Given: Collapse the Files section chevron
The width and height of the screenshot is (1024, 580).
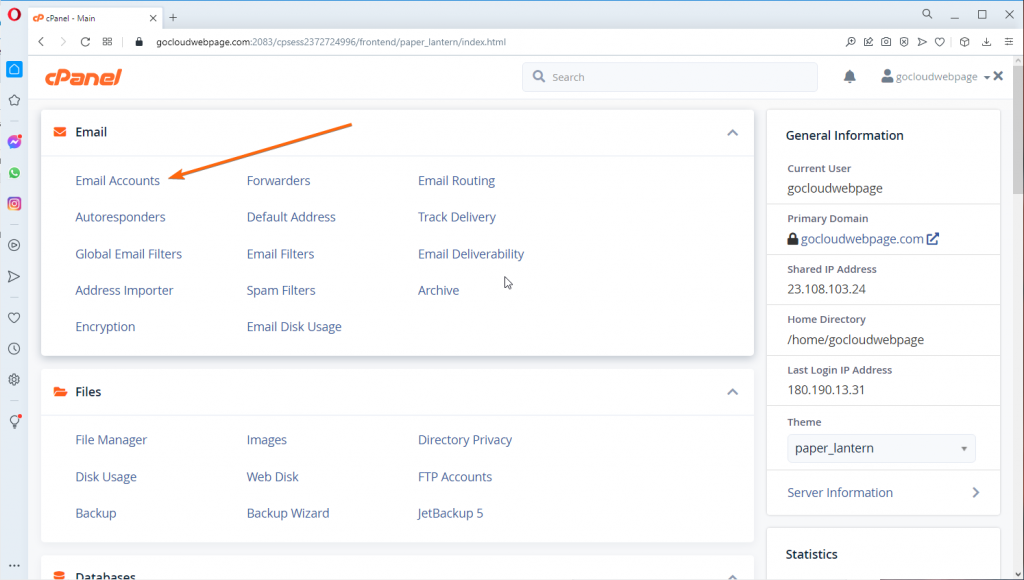Looking at the screenshot, I should click(x=733, y=391).
